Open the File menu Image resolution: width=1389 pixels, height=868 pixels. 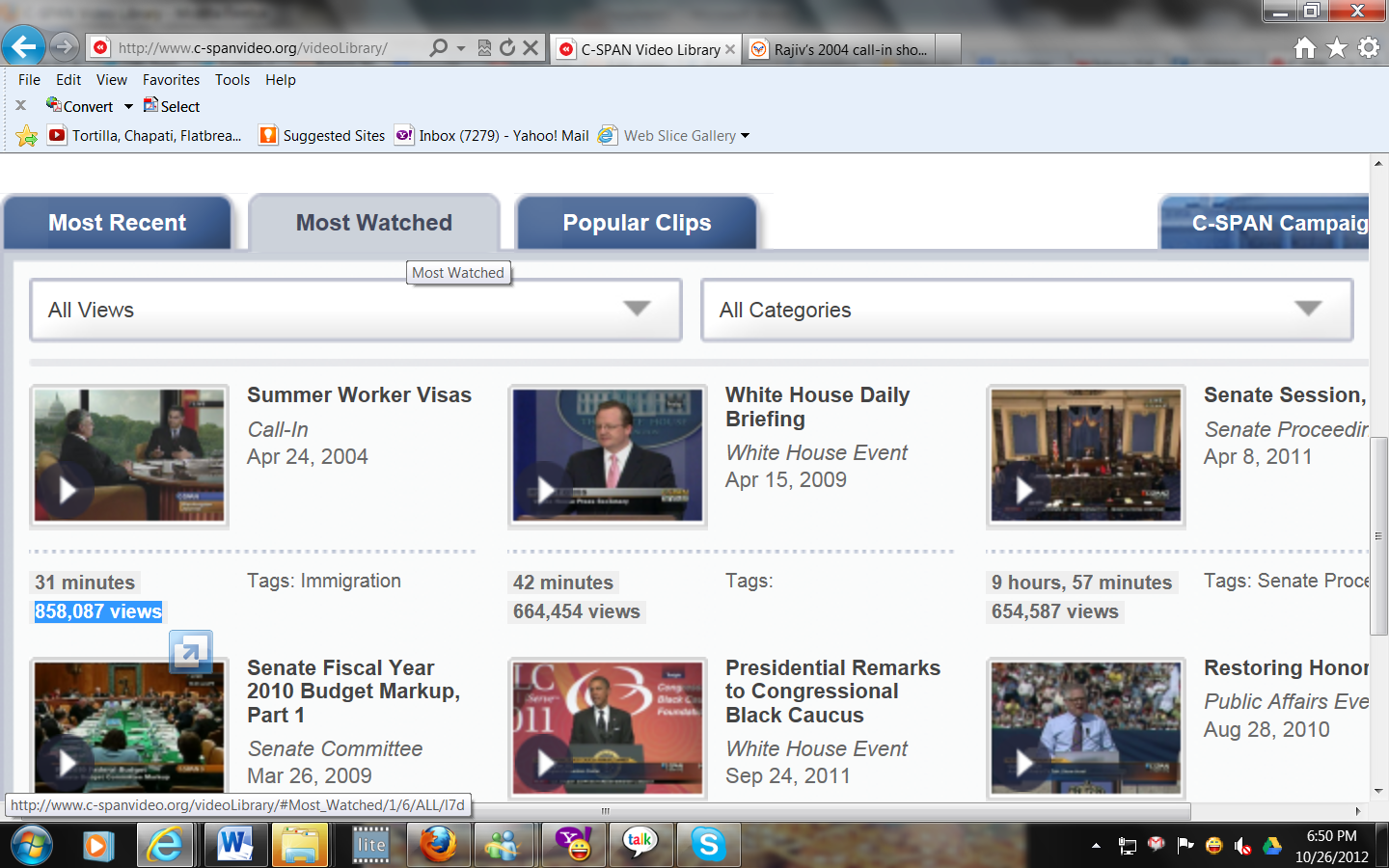[29, 80]
